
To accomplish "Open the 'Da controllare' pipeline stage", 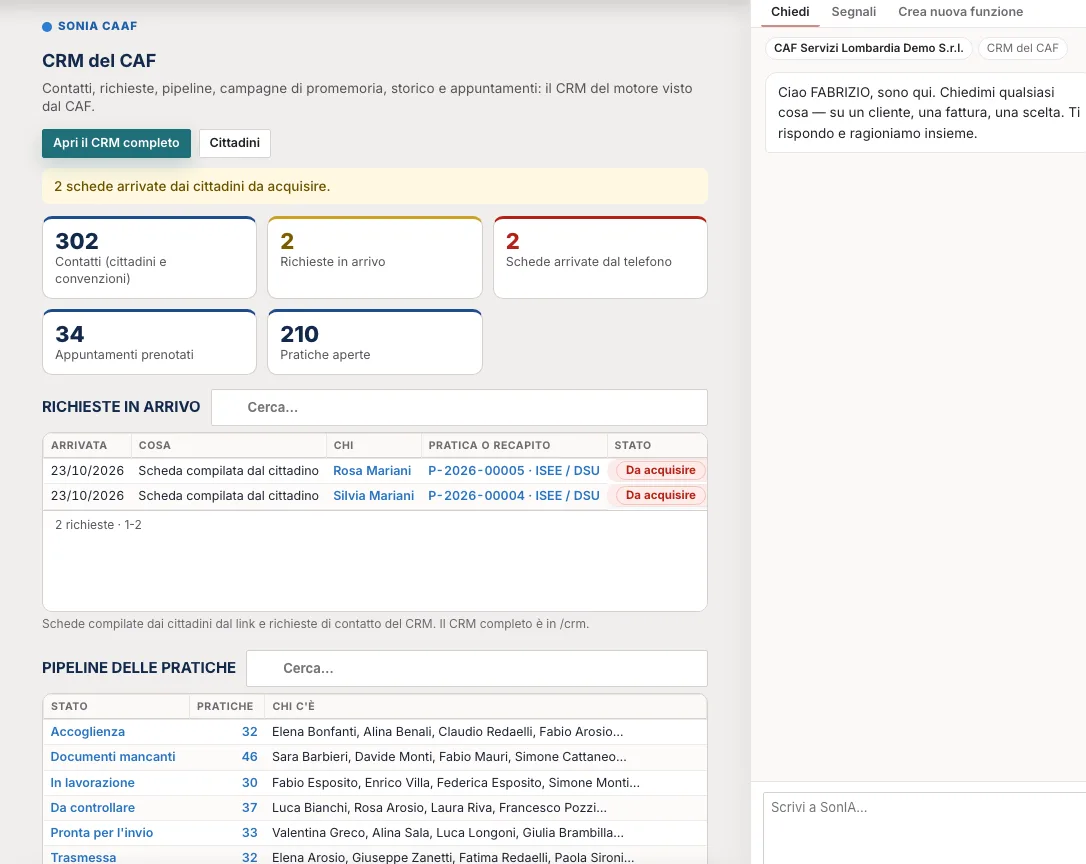I will (93, 807).
